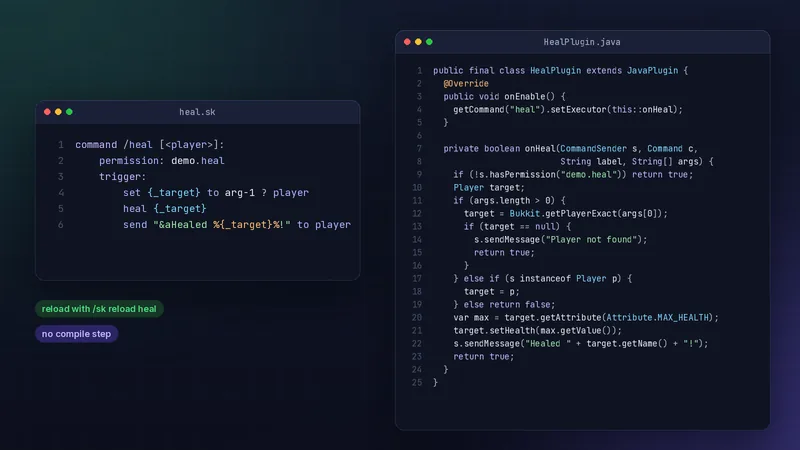Screen dimensions: 800x450
Task: Click the 'Player target;' declaration line
Action: tap(489, 188)
